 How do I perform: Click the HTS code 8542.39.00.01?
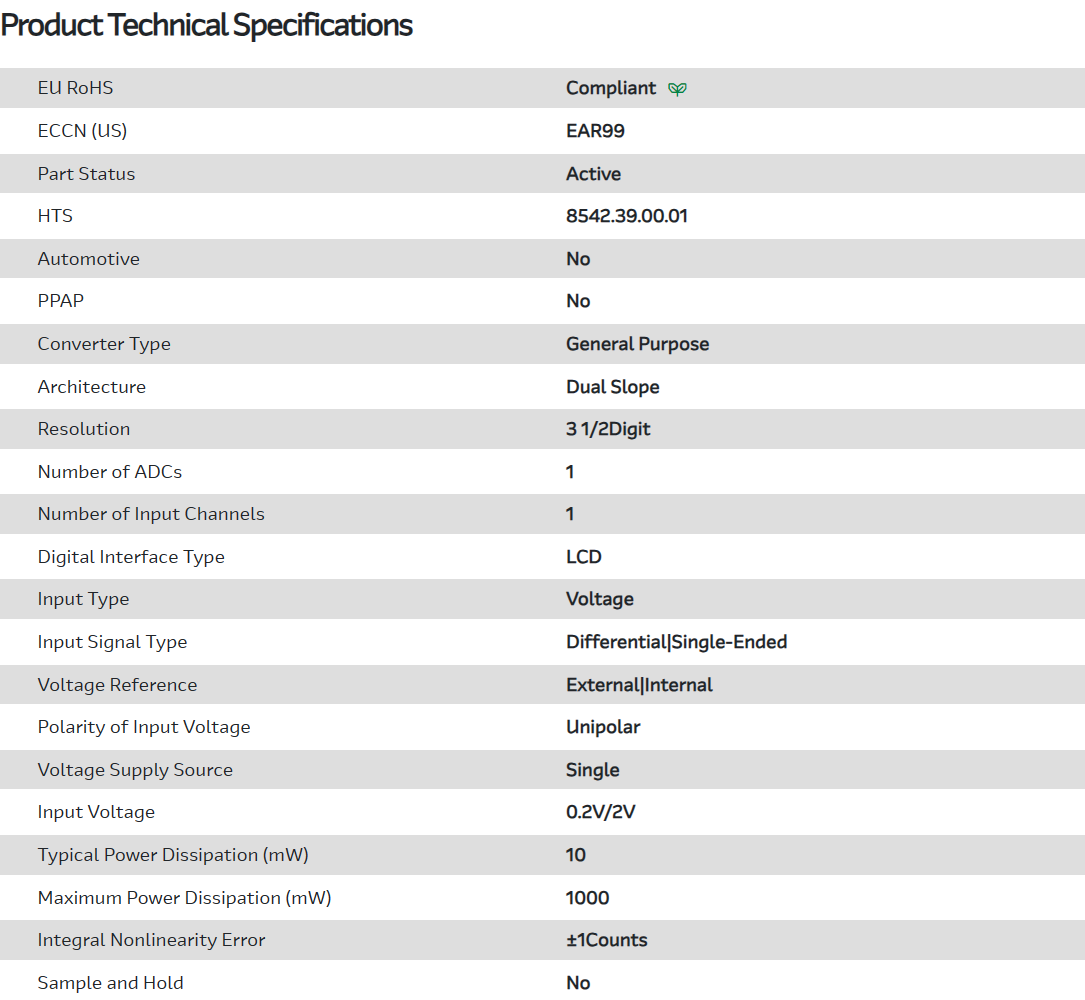(x=626, y=216)
